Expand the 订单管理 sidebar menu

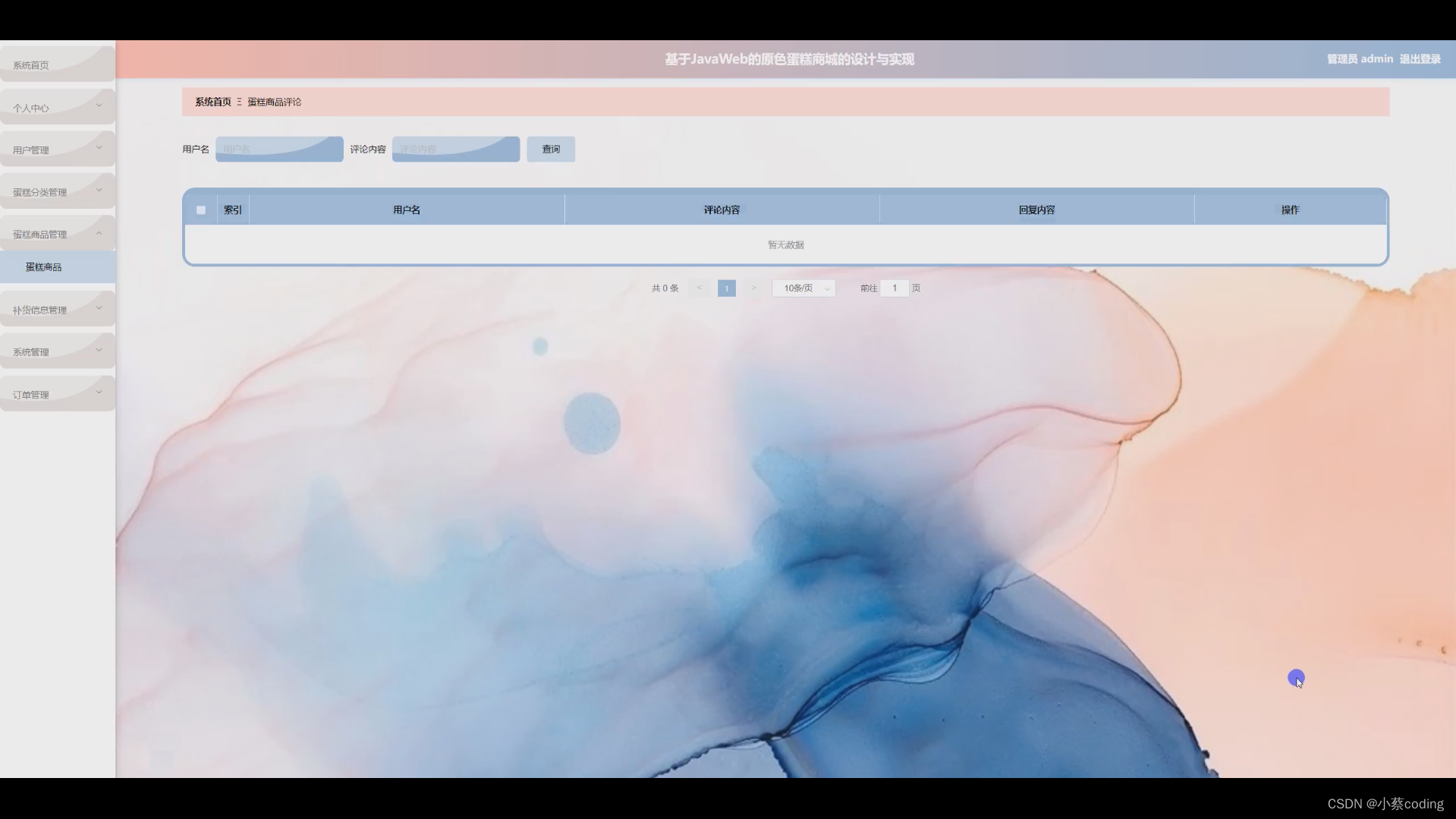click(57, 394)
